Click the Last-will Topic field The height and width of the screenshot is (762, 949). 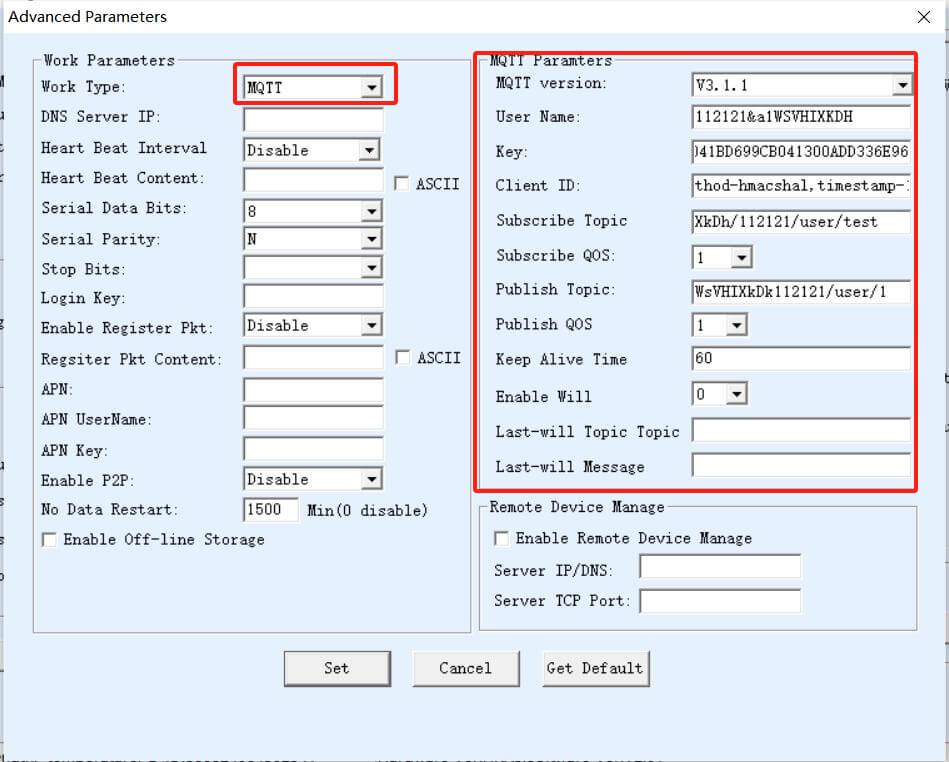[801, 430]
